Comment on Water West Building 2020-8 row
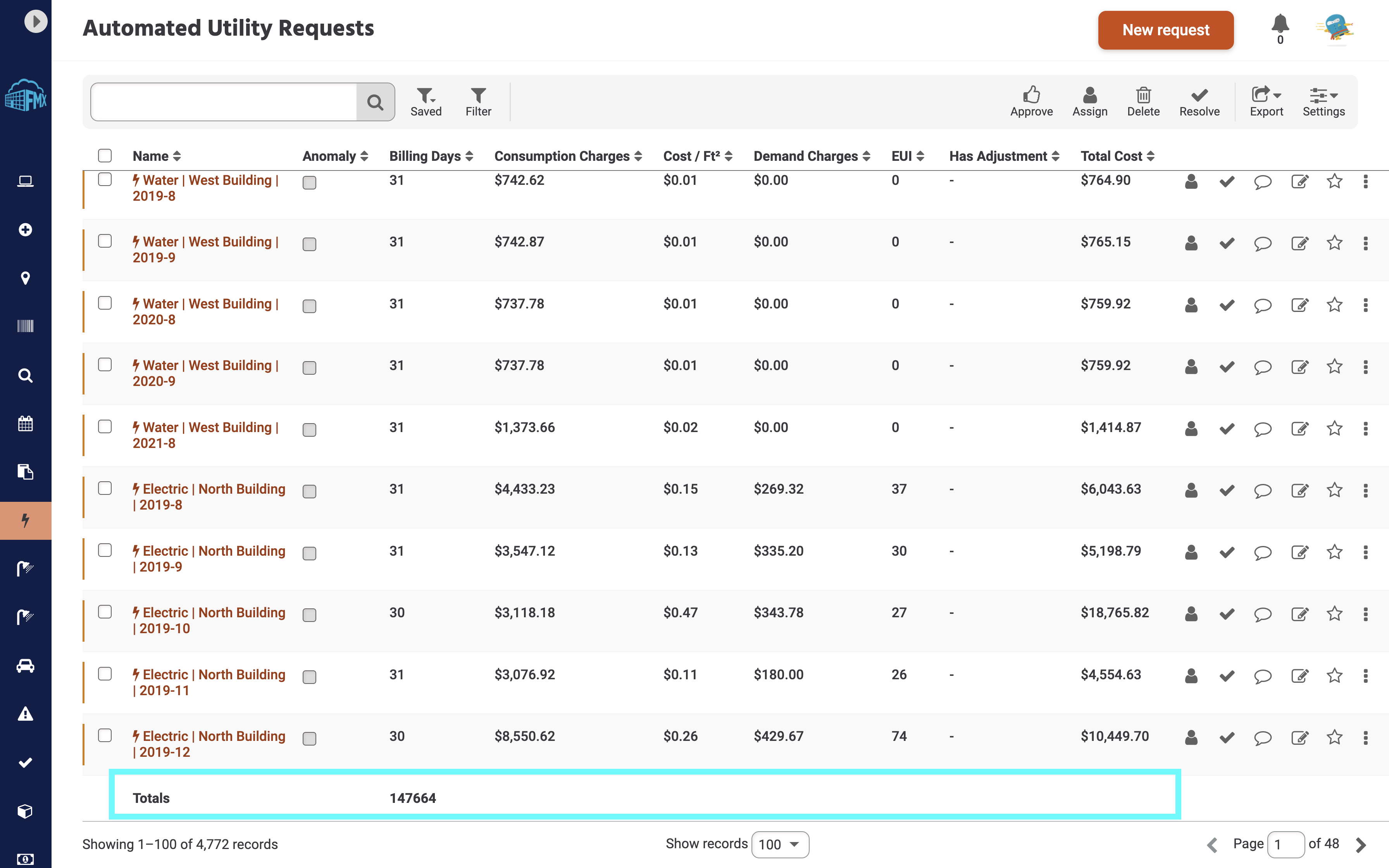The height and width of the screenshot is (868, 1389). (1263, 305)
